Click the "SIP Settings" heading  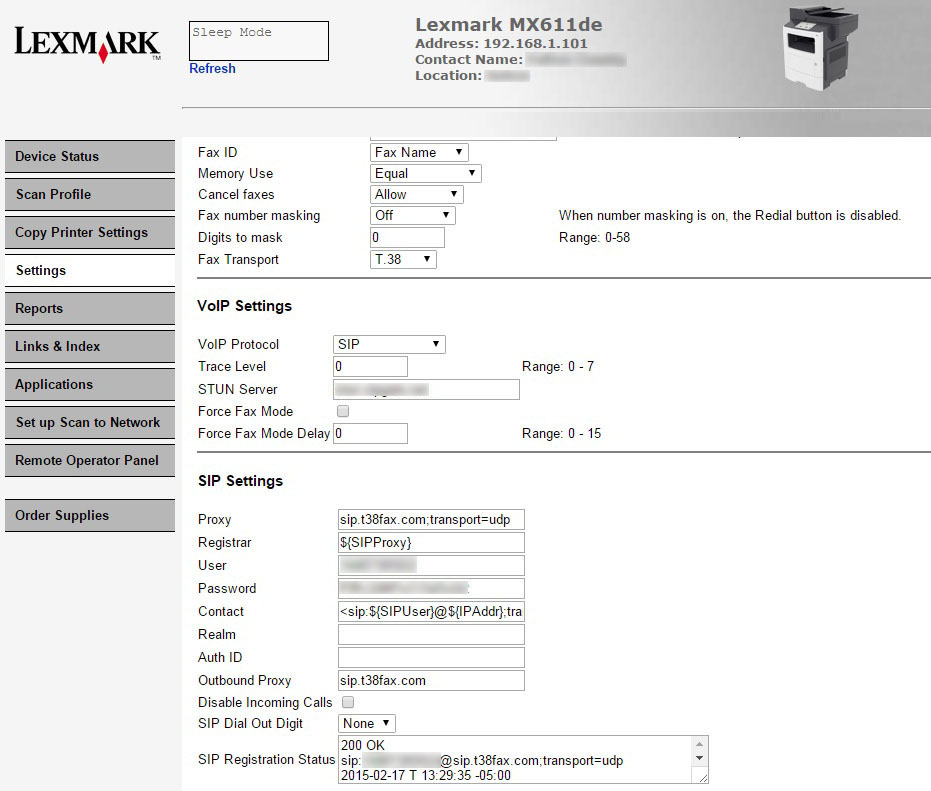(240, 481)
